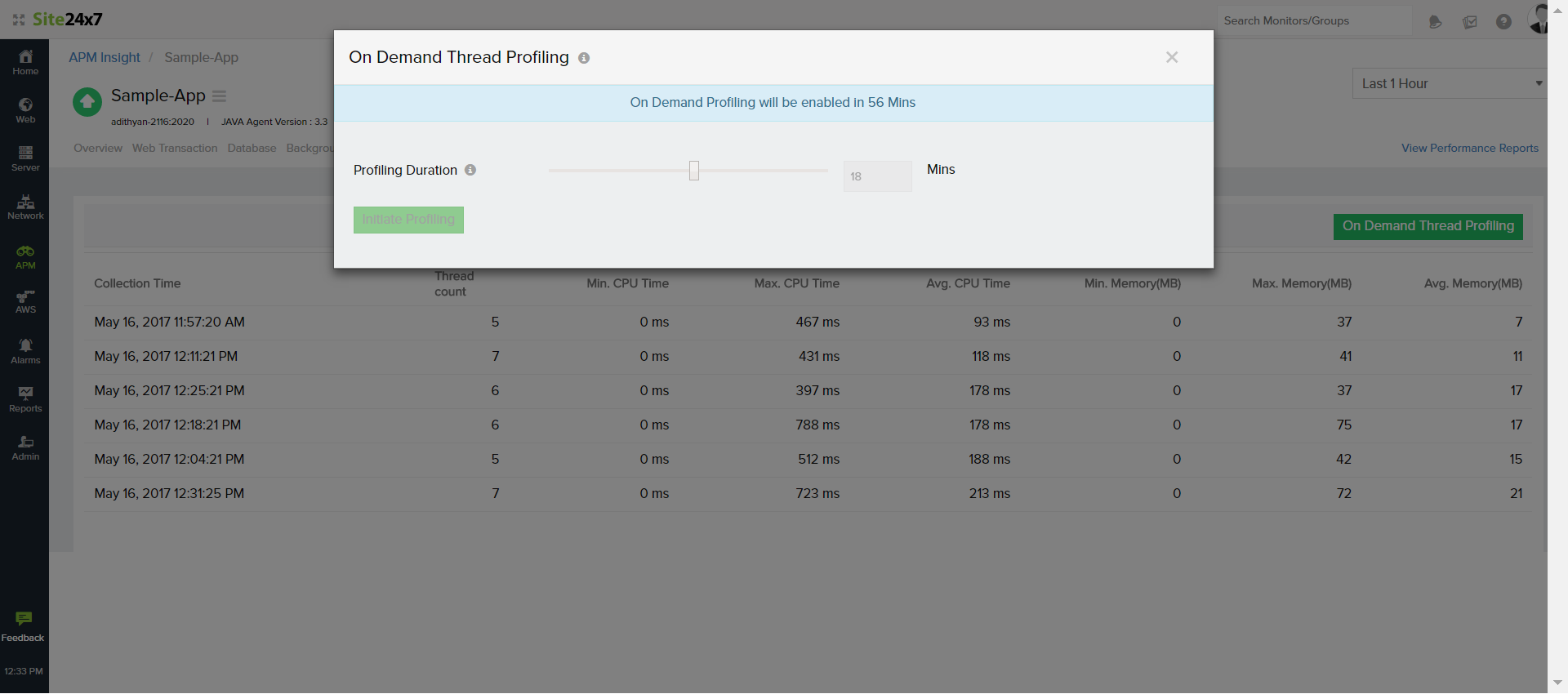
Task: Click info icon beside Profiling Duration
Action: tap(470, 170)
